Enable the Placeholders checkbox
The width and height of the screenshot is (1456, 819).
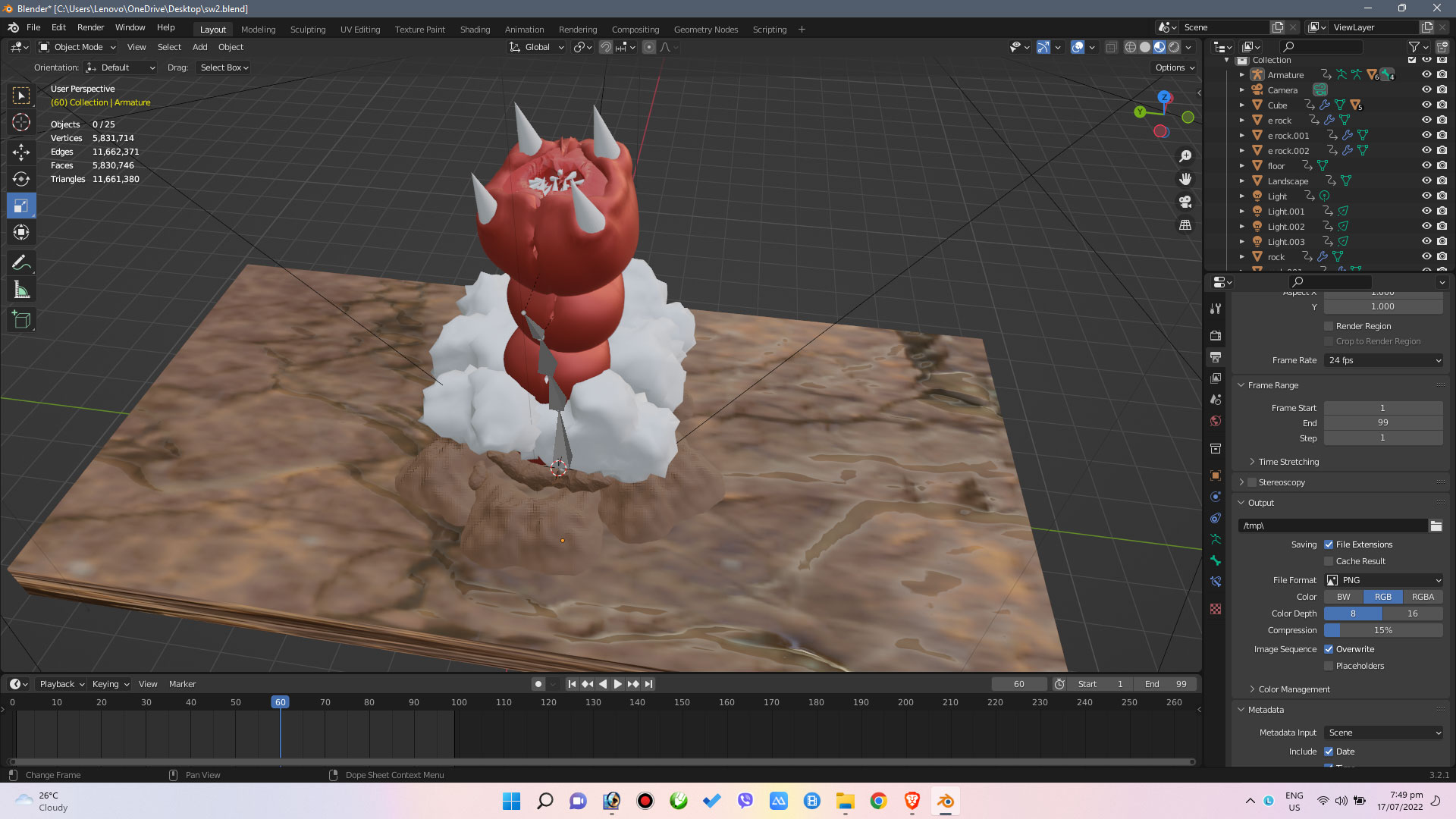pos(1329,666)
